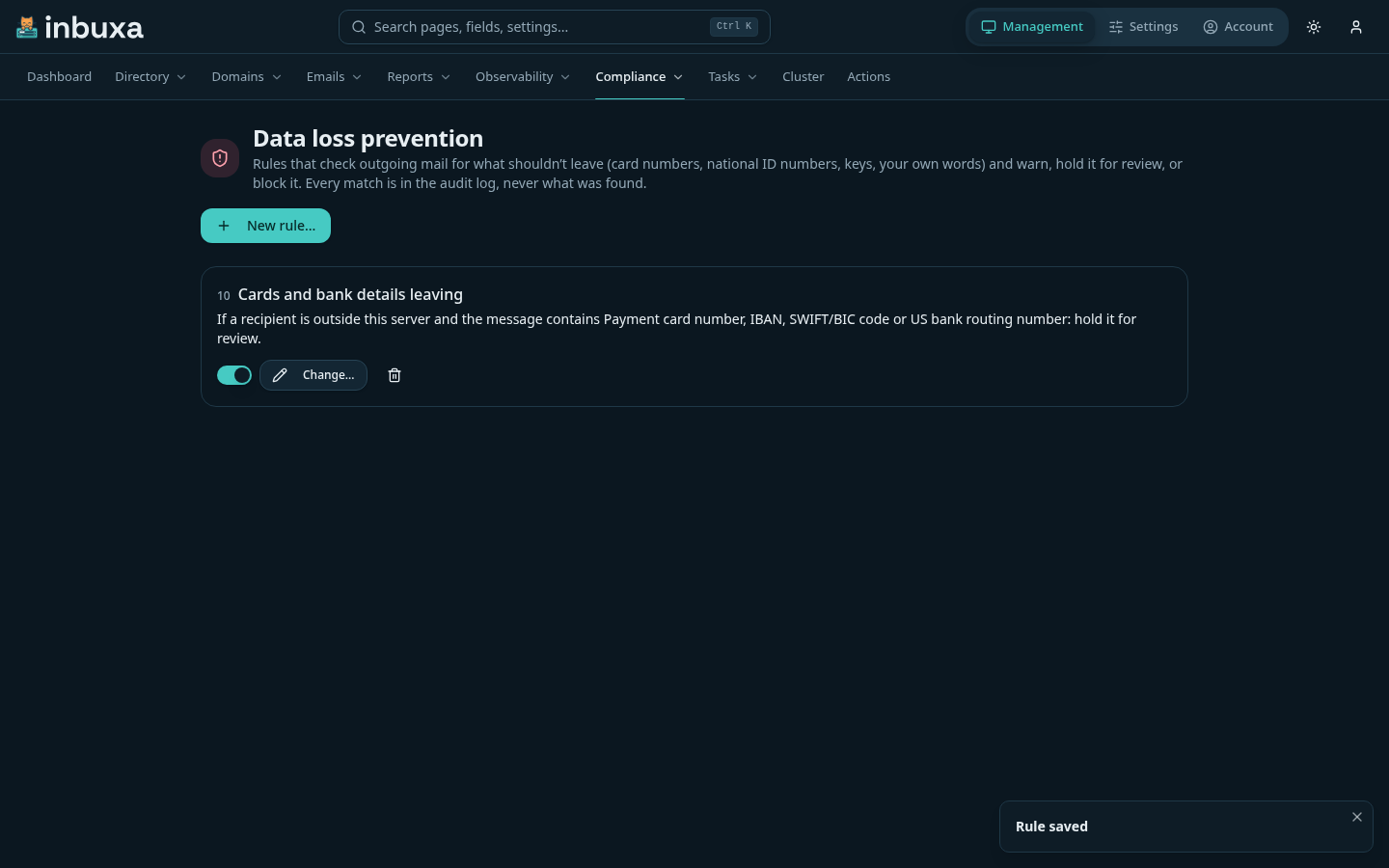
Task: Open Account section in header
Action: point(1238,27)
